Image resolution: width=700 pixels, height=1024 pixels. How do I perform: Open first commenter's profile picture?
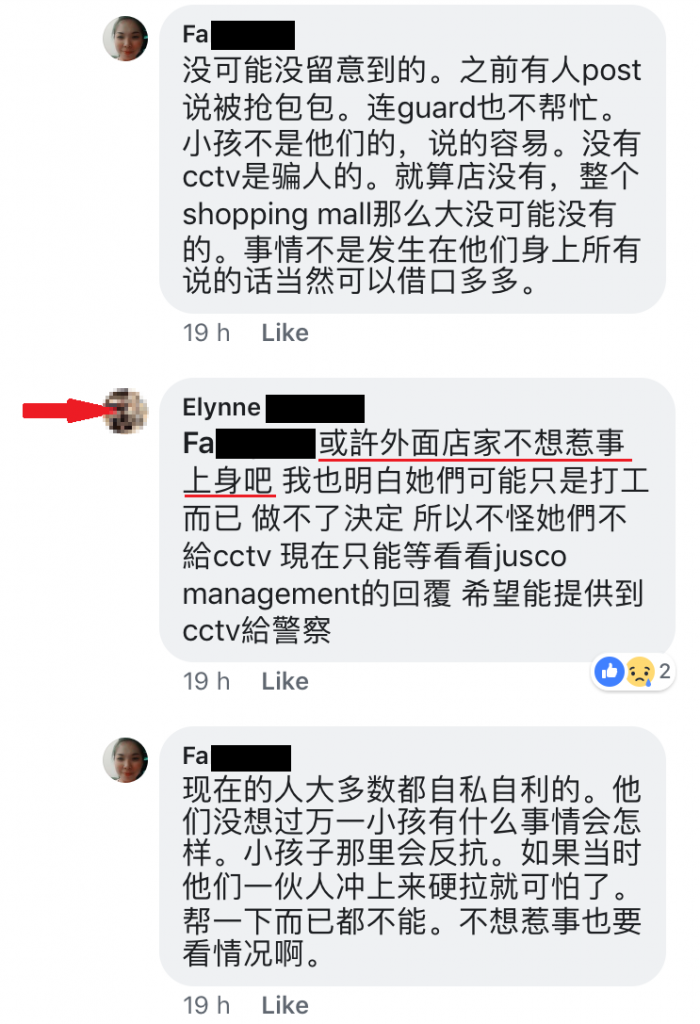point(125,39)
